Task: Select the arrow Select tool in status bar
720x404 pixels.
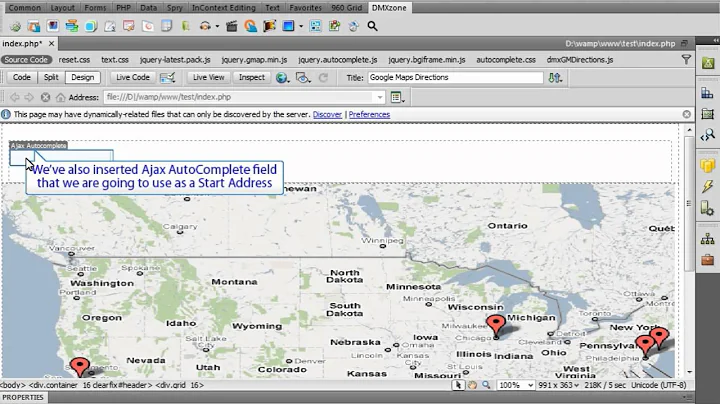Action: 458,385
